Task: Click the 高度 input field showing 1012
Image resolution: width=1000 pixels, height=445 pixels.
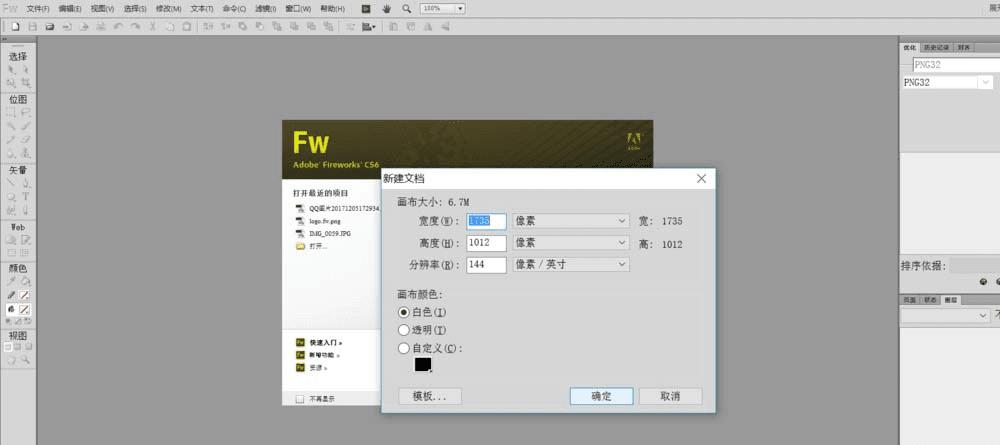Action: click(x=486, y=244)
